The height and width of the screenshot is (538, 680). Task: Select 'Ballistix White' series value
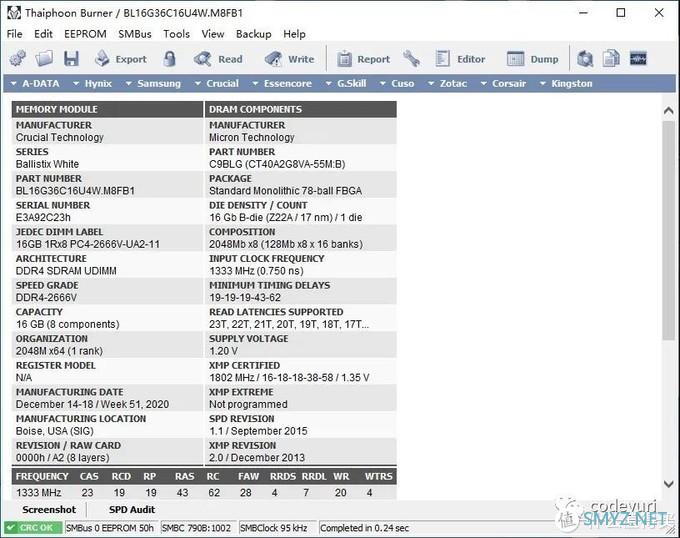click(47, 164)
